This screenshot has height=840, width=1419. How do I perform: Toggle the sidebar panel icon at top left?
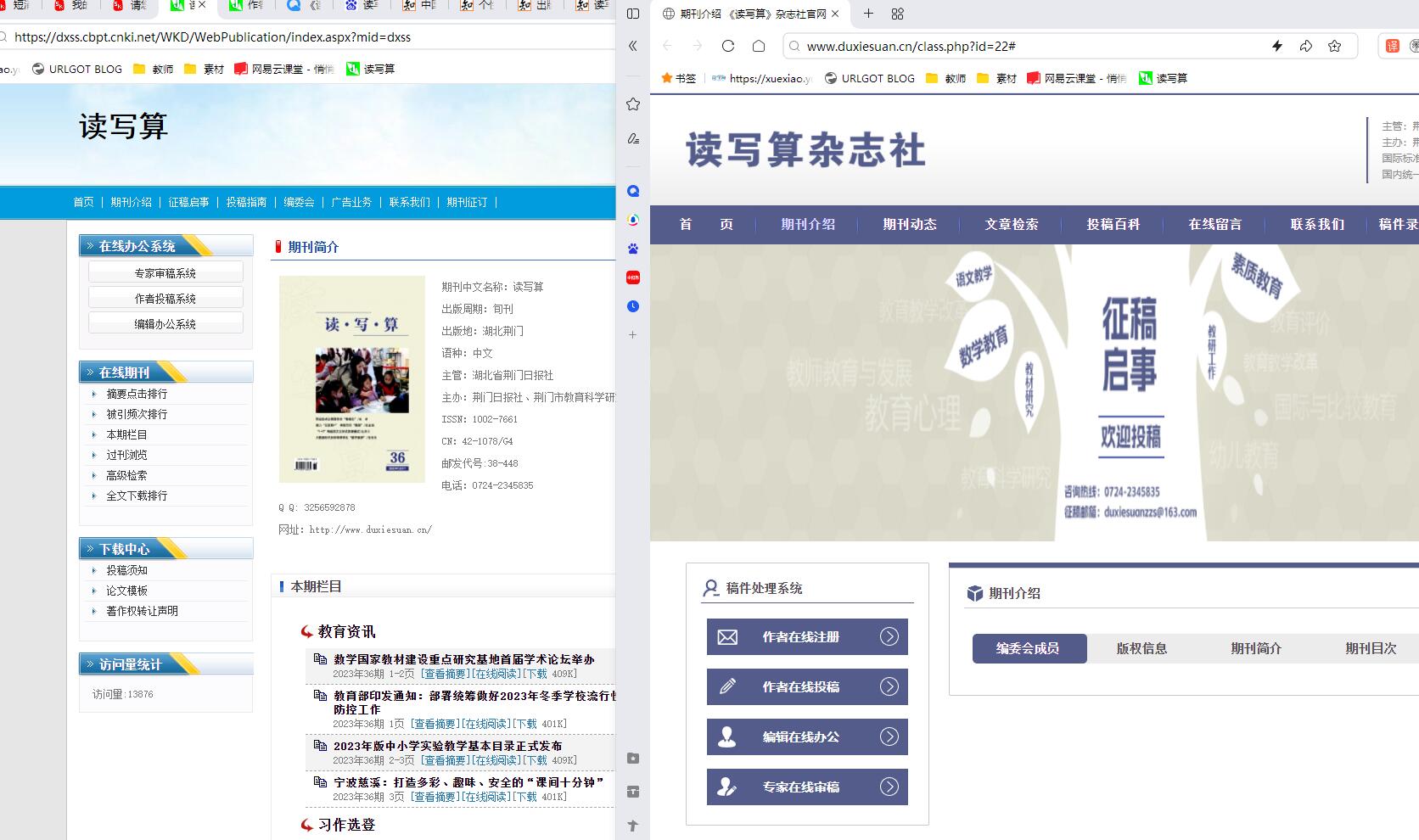point(633,14)
